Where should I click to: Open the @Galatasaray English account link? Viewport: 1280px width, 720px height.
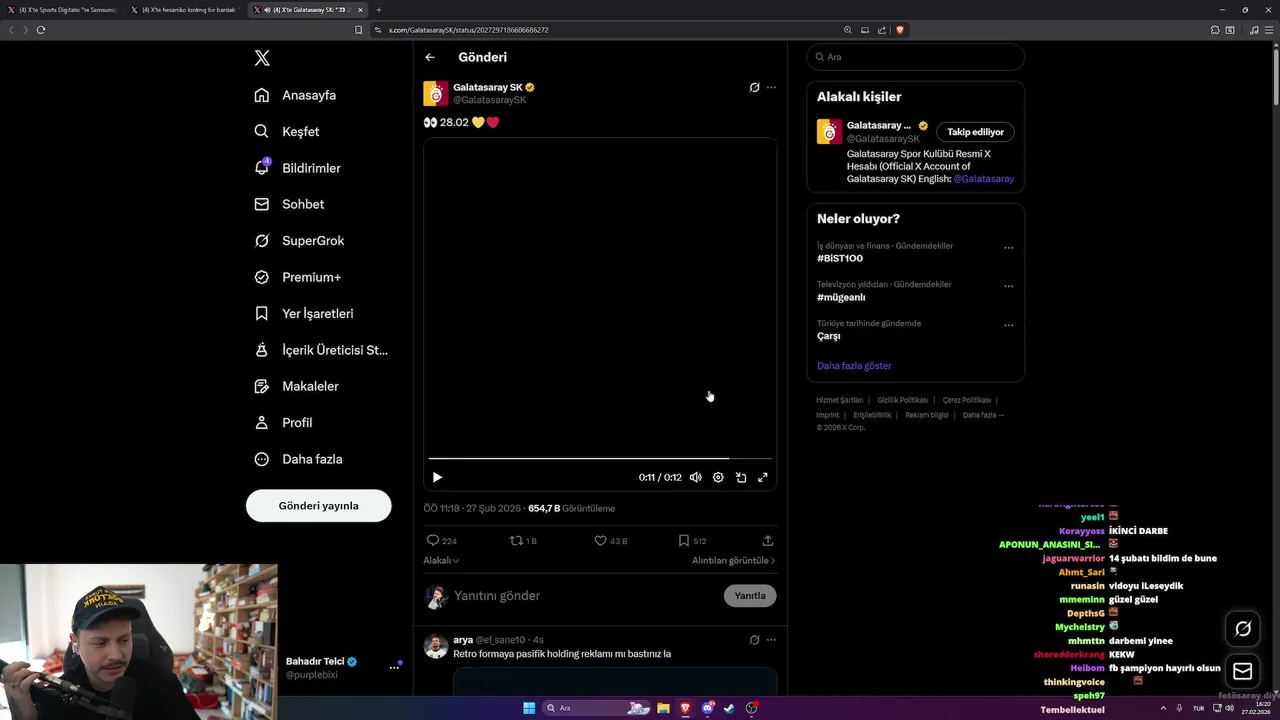(x=983, y=179)
